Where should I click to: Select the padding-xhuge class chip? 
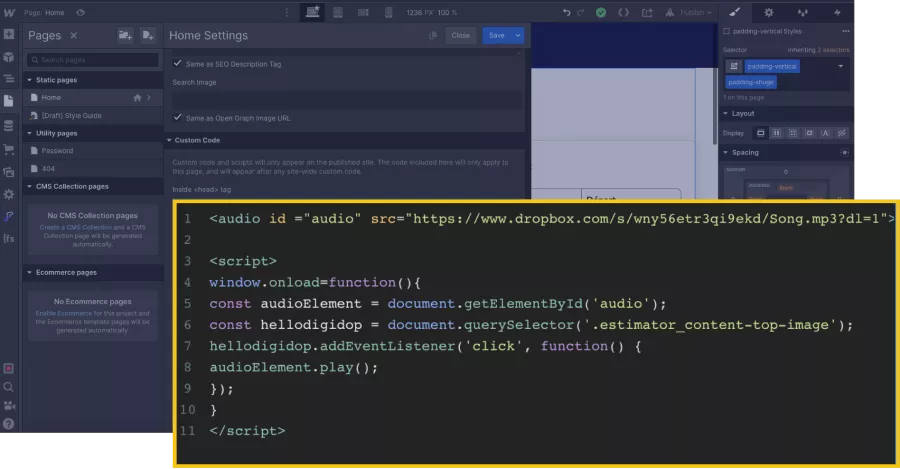tap(751, 82)
